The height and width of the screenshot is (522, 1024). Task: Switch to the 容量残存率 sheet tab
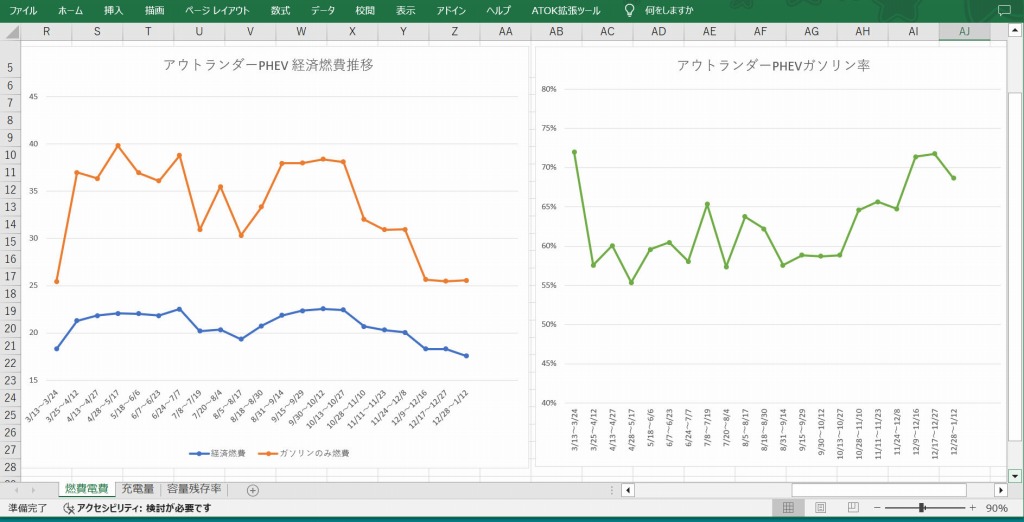click(x=194, y=489)
